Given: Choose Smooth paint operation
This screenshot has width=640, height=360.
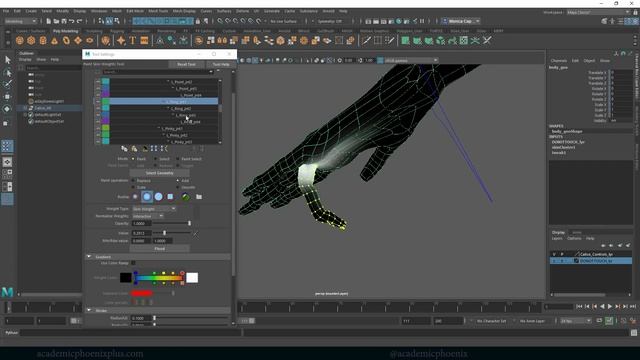Looking at the screenshot, I should (x=178, y=187).
